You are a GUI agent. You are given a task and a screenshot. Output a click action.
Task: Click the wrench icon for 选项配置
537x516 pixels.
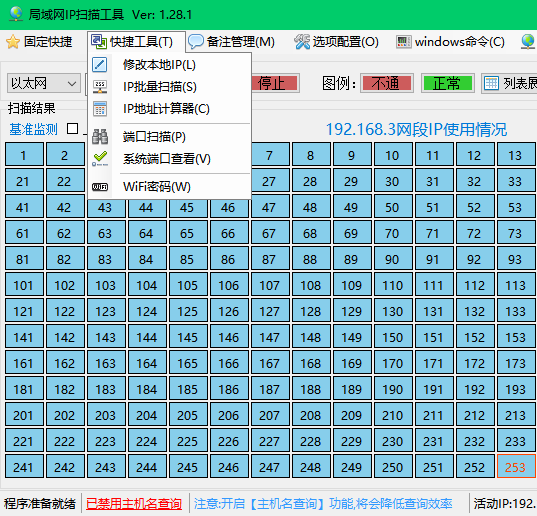coord(302,42)
